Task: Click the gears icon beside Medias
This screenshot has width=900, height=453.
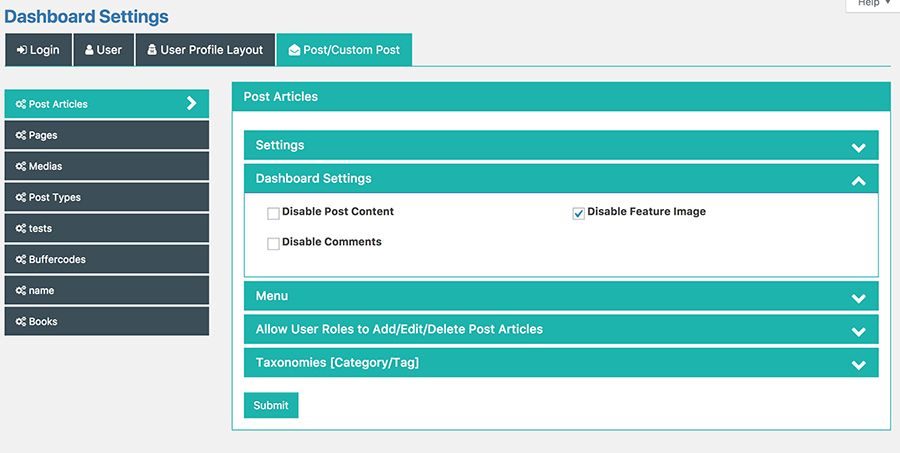Action: tap(21, 166)
